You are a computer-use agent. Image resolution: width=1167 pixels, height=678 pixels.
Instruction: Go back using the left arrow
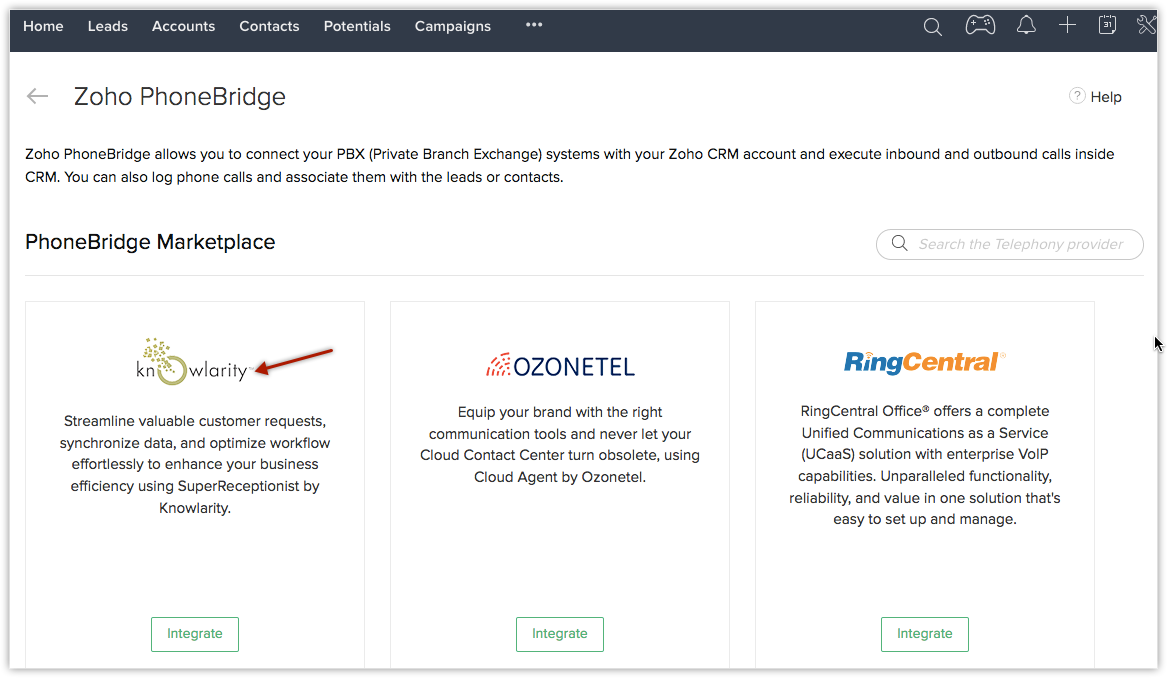point(37,96)
